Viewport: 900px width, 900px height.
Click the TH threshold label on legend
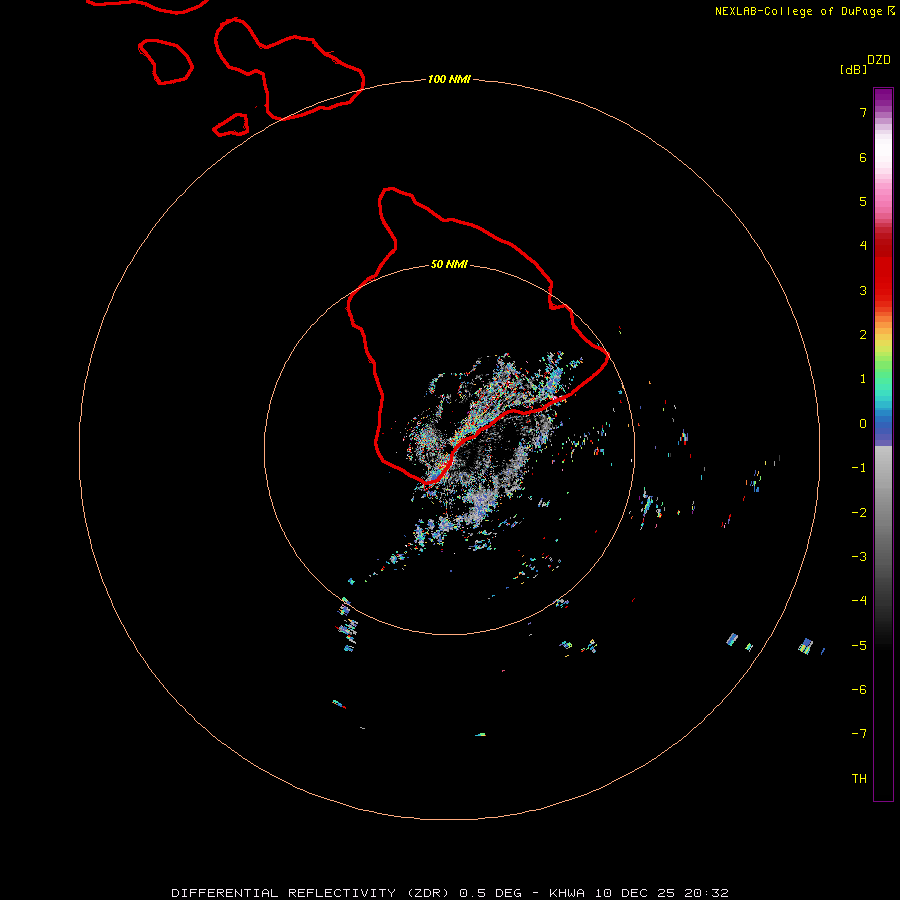pos(859,779)
